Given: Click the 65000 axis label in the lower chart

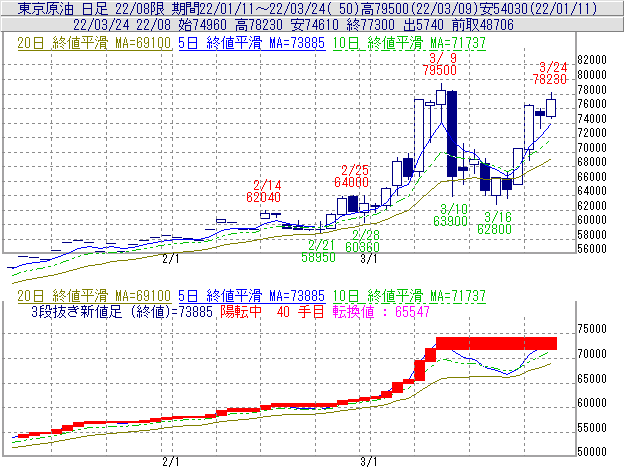Looking at the screenshot, I should (x=592, y=378).
